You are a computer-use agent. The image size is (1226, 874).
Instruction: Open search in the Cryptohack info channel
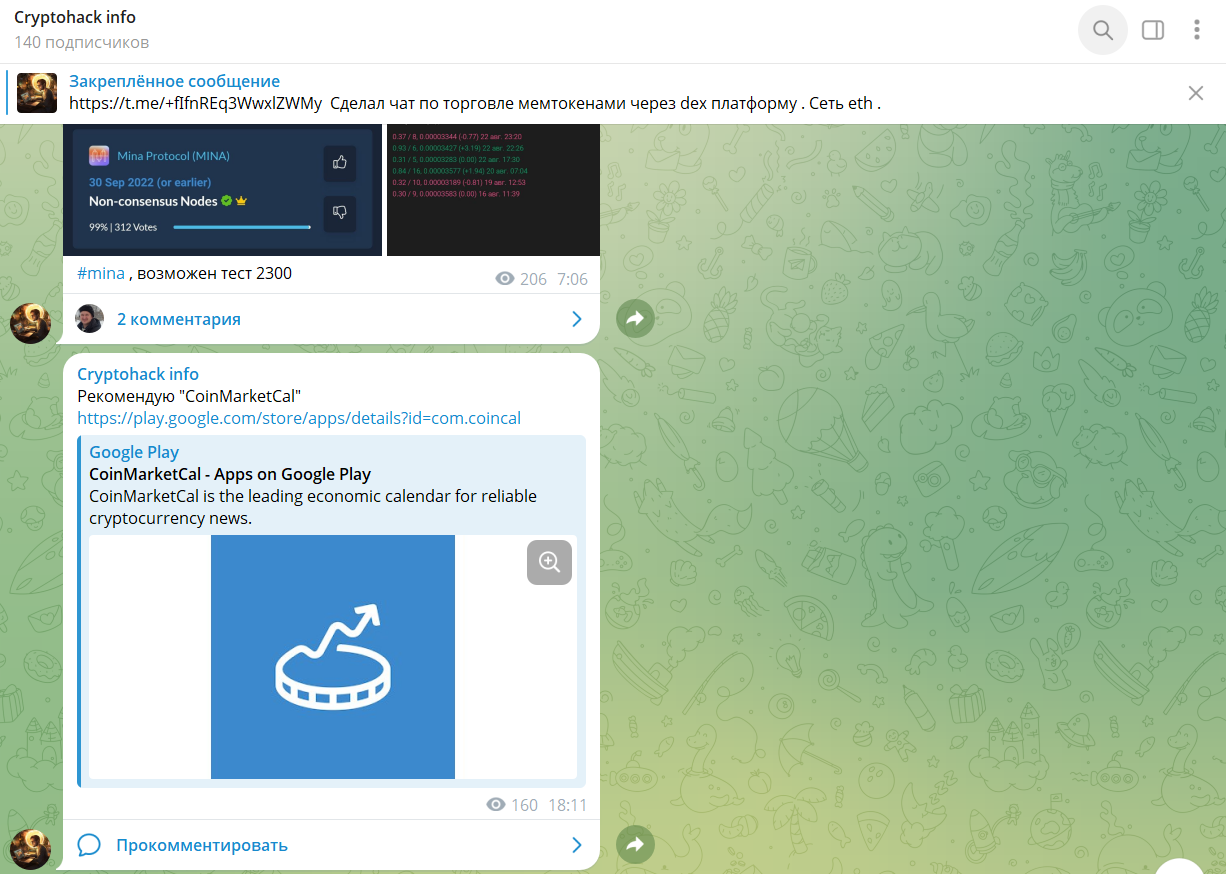1103,30
